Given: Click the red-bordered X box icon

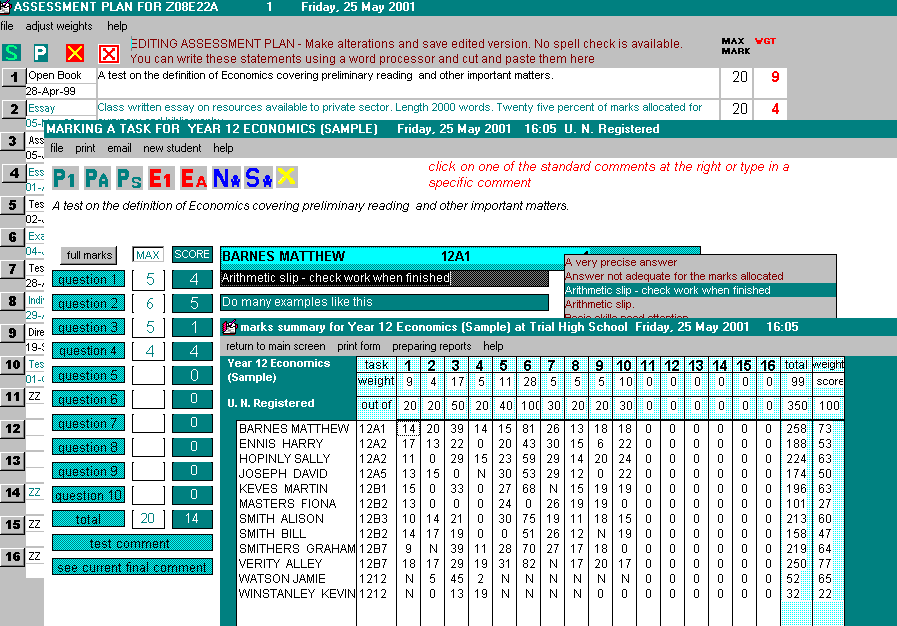Looking at the screenshot, I should [x=109, y=53].
